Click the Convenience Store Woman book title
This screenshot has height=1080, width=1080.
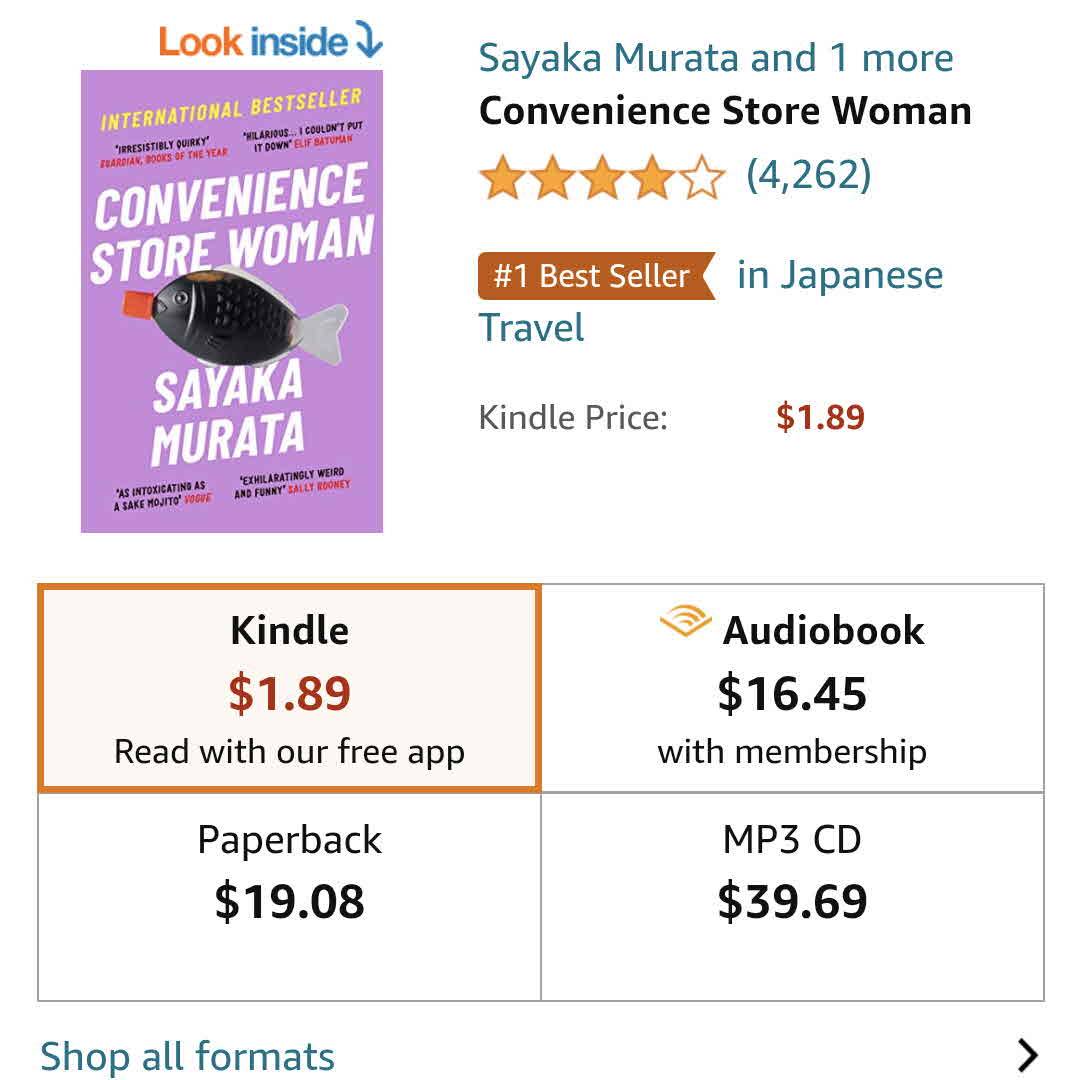point(725,111)
